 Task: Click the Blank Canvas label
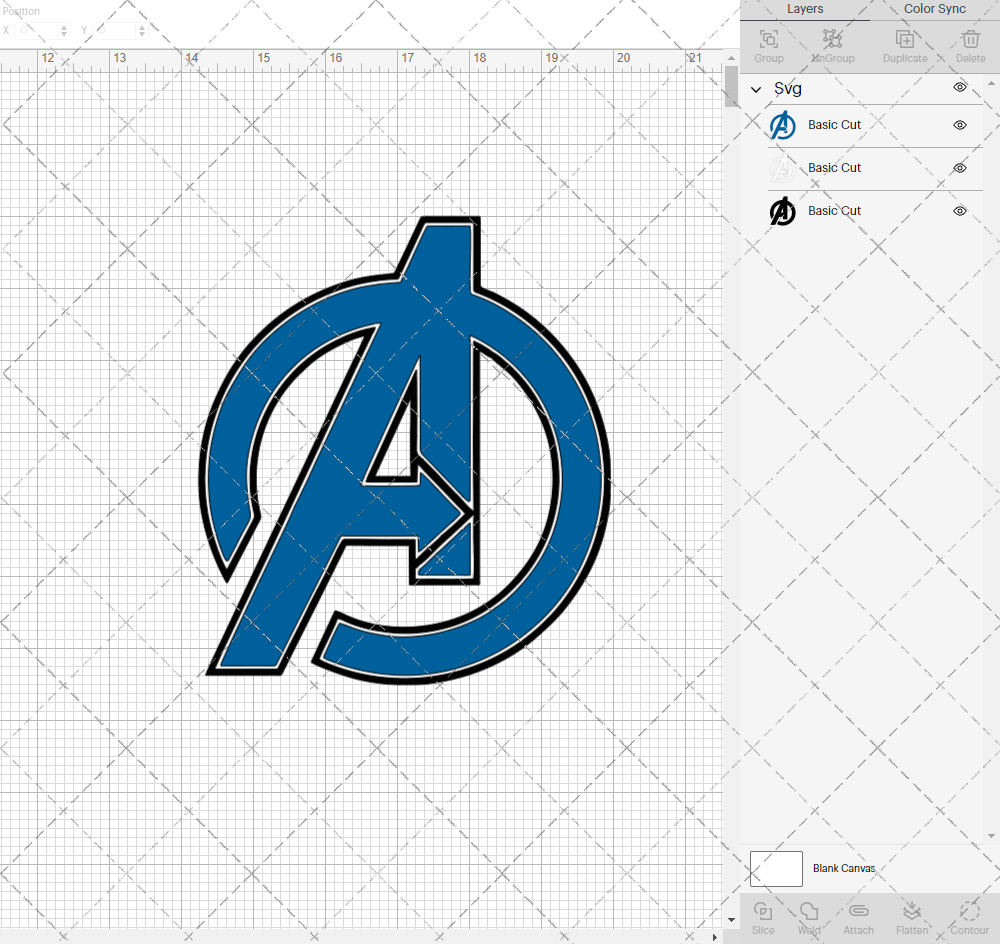point(844,868)
